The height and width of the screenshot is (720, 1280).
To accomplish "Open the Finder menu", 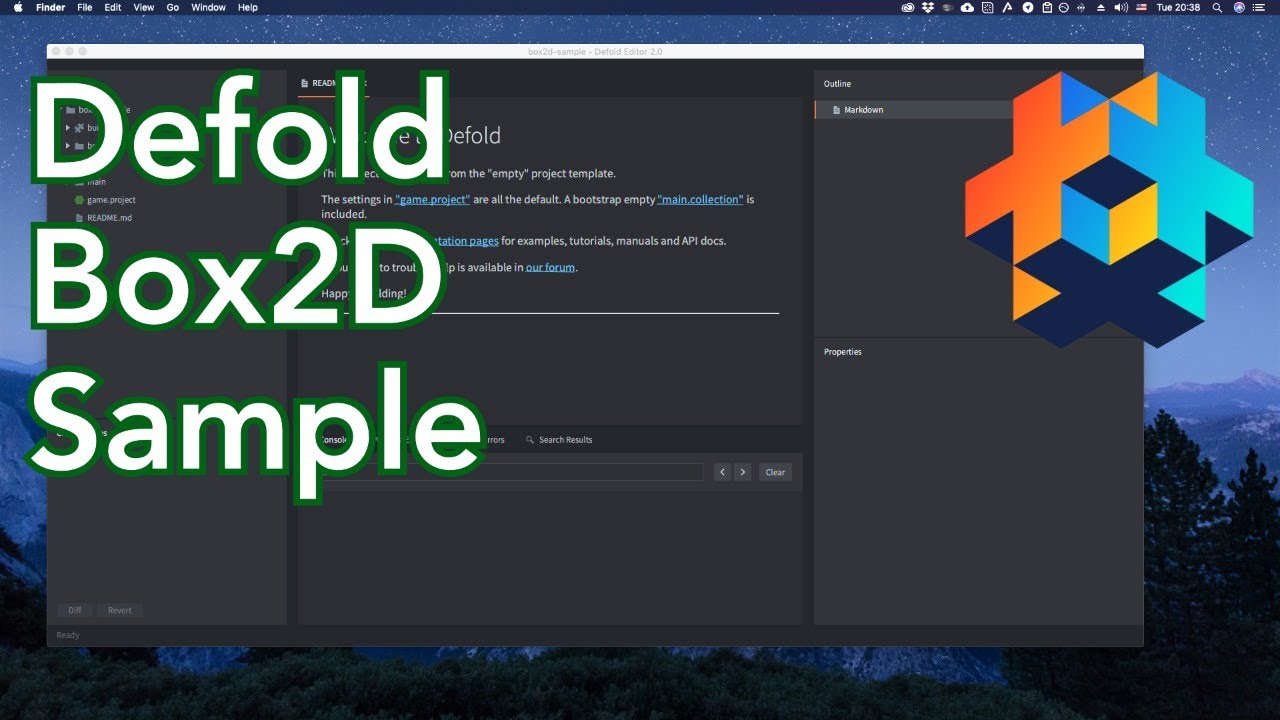I will [x=50, y=7].
